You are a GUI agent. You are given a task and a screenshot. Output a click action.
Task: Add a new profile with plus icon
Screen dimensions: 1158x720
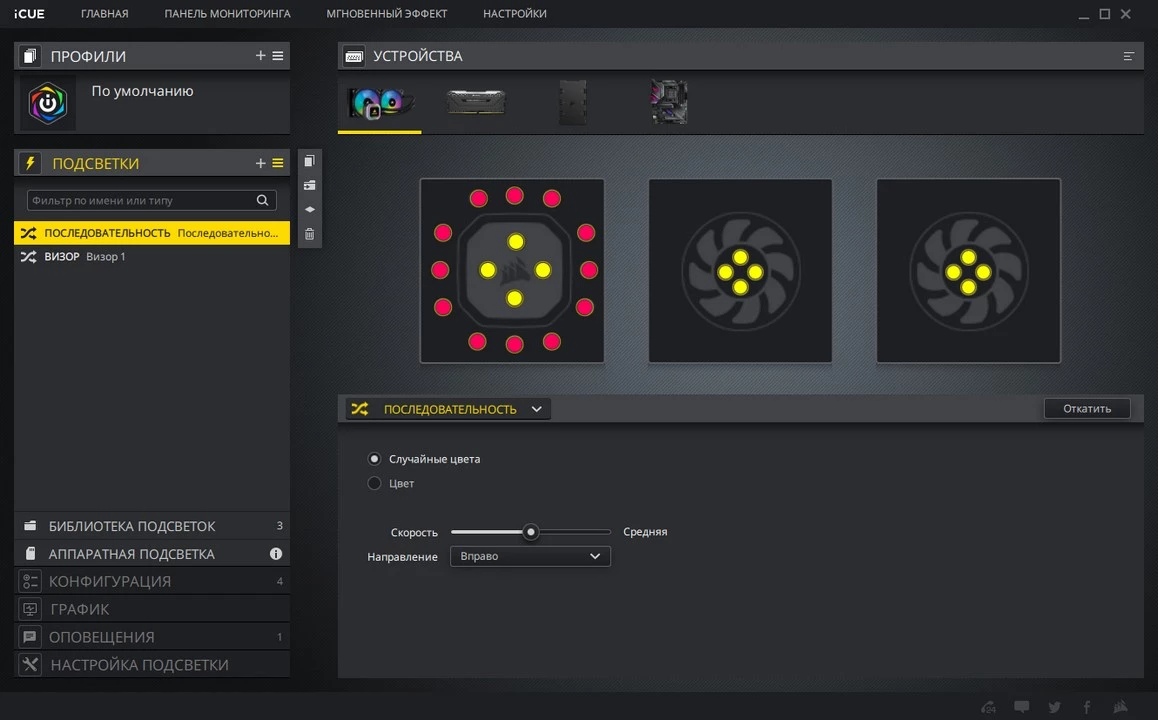(260, 55)
